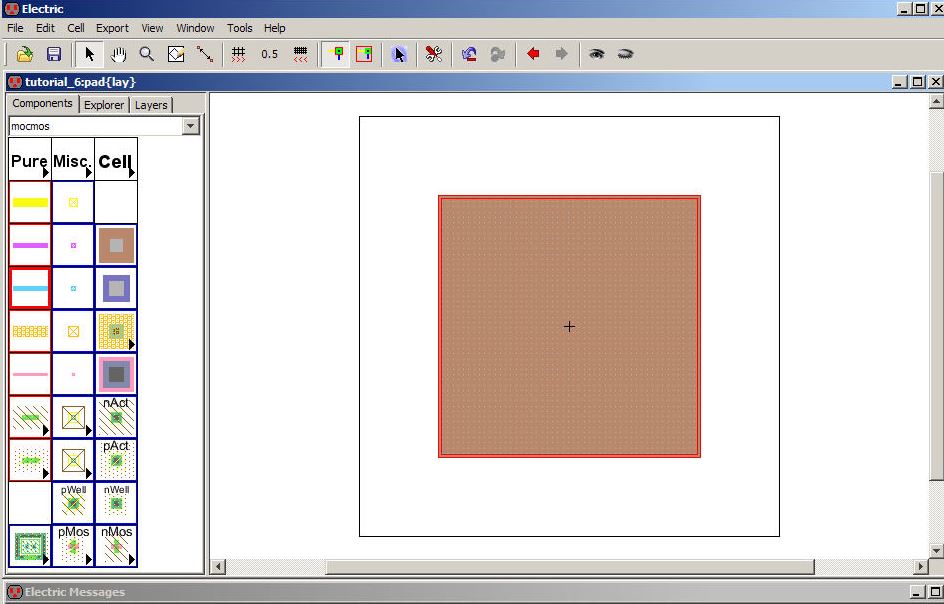
Task: Toggle the grid display icon
Action: point(238,54)
